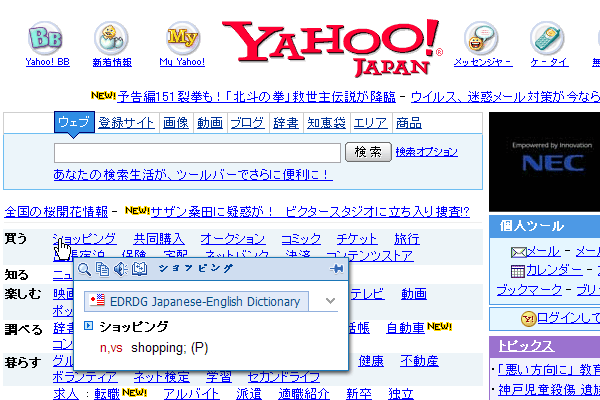Open the toolbar promo link below search box

pyautogui.click(x=193, y=175)
